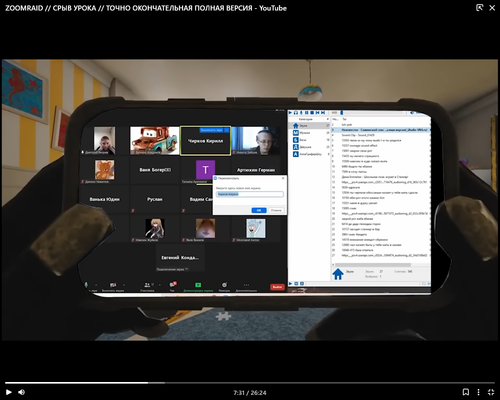Click the soundboard previous track icon
Screen dimensions: 500x400
pyautogui.click(x=317, y=113)
